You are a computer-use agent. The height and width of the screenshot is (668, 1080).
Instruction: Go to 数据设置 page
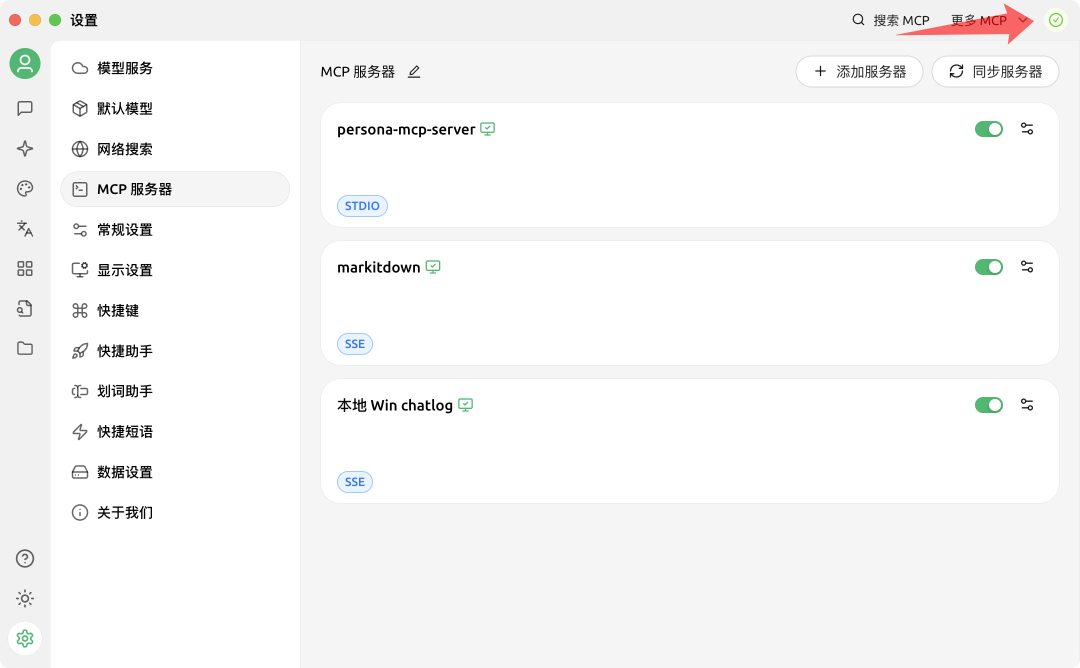(175, 472)
